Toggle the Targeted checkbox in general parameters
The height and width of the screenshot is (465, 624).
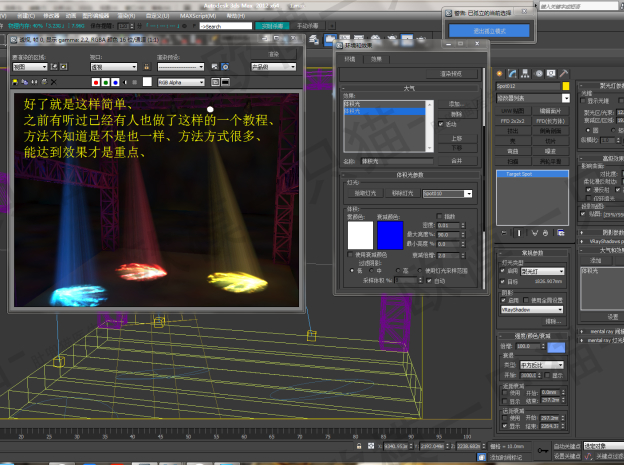point(503,281)
